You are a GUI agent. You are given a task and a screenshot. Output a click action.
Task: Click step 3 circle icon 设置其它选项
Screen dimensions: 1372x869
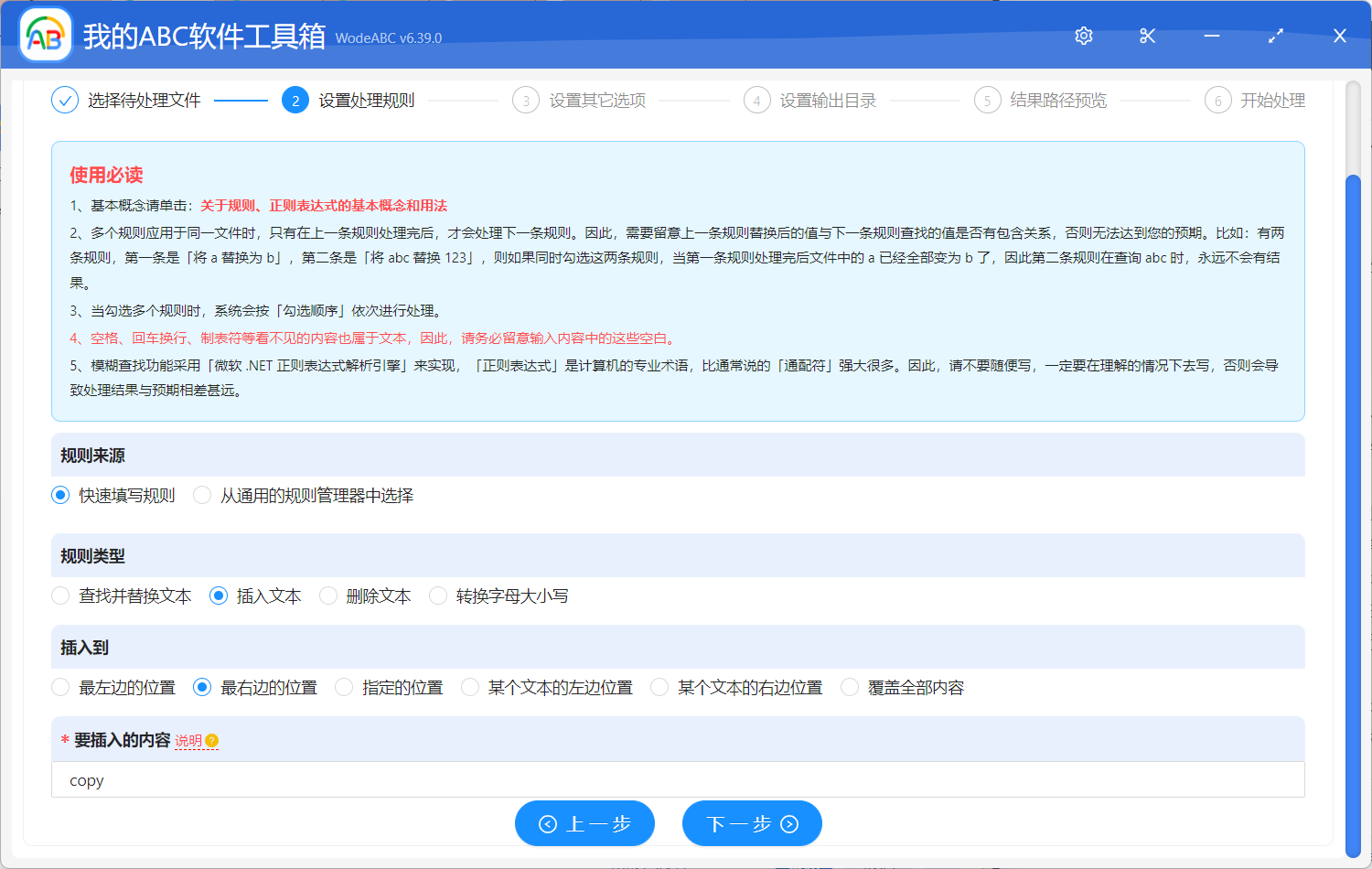pyautogui.click(x=526, y=100)
